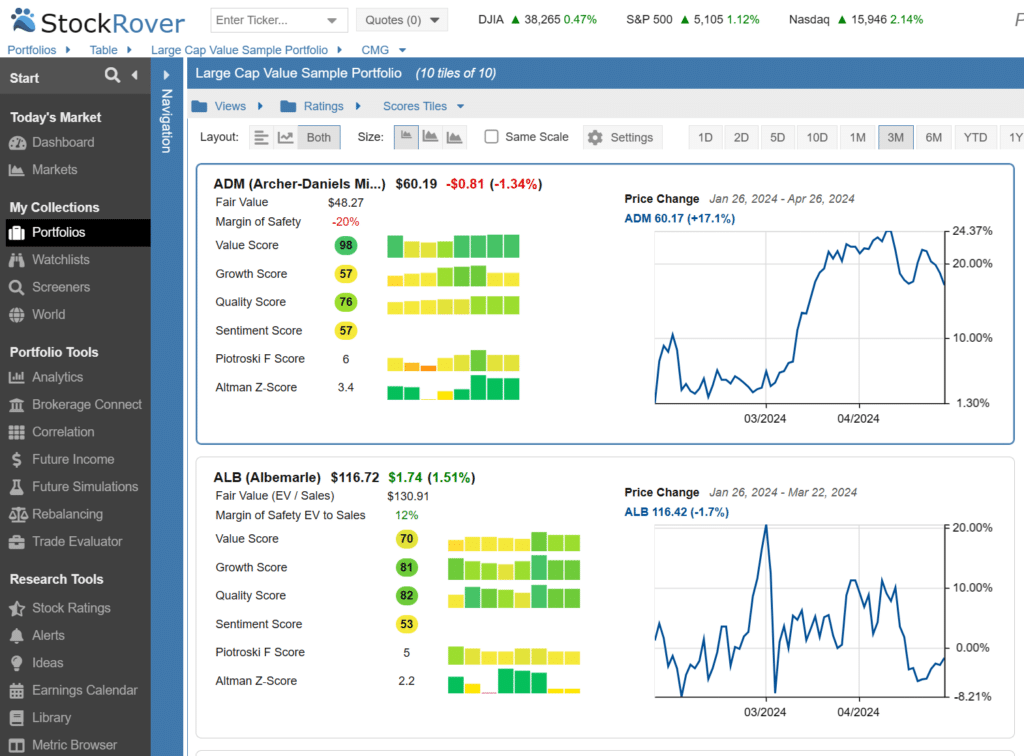Choose the small tile size icon
This screenshot has height=756, width=1024.
click(406, 137)
